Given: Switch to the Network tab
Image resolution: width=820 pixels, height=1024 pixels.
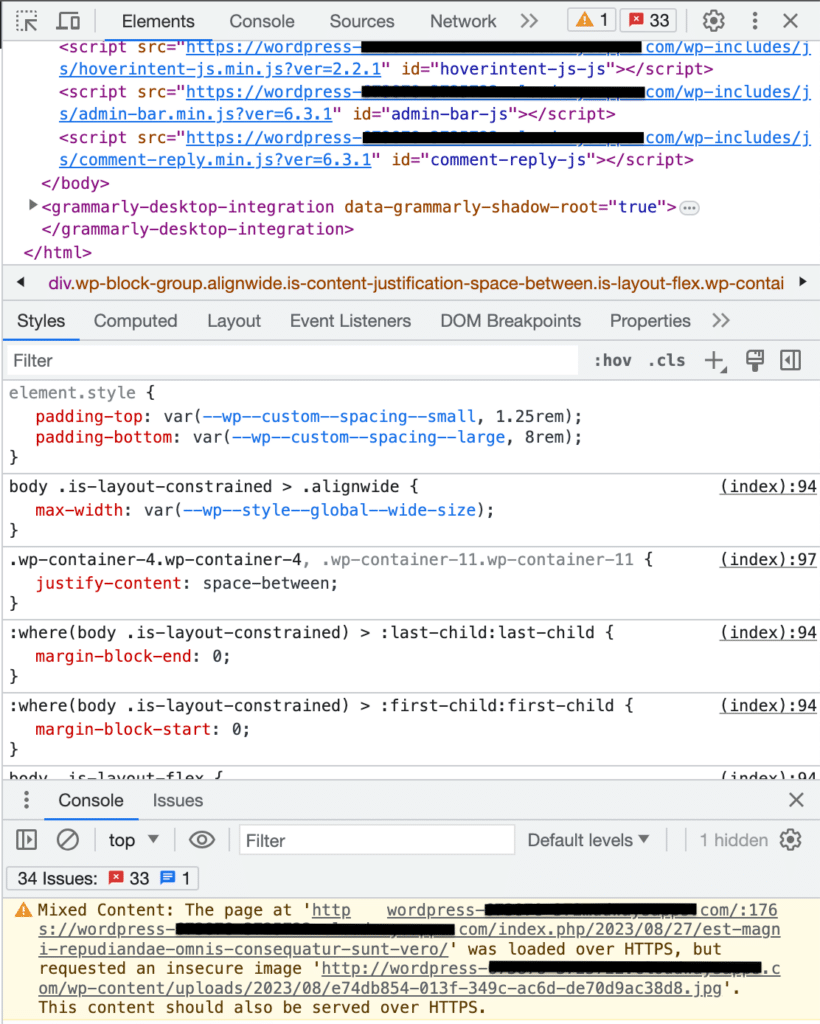Looking at the screenshot, I should (463, 21).
